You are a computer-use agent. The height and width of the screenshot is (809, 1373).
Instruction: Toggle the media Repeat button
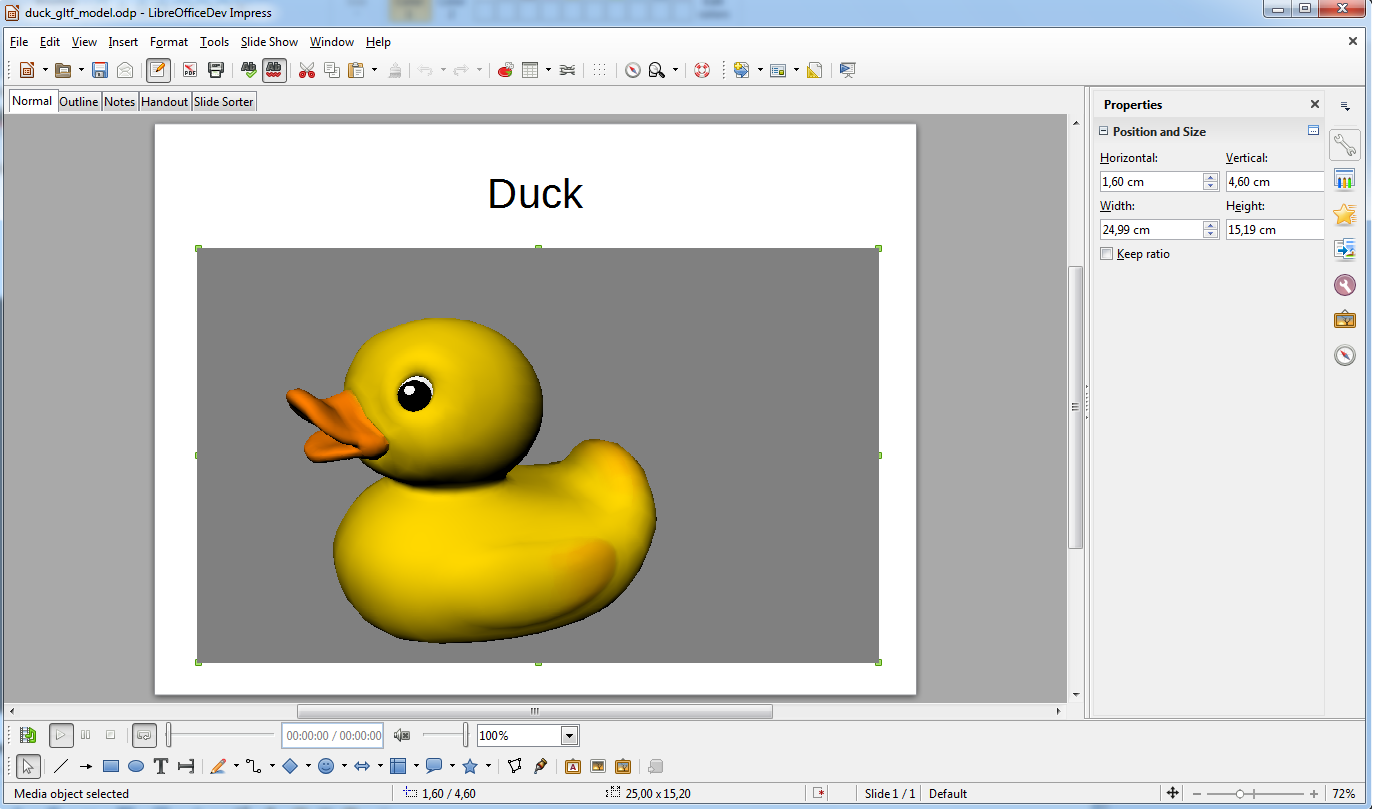144,735
